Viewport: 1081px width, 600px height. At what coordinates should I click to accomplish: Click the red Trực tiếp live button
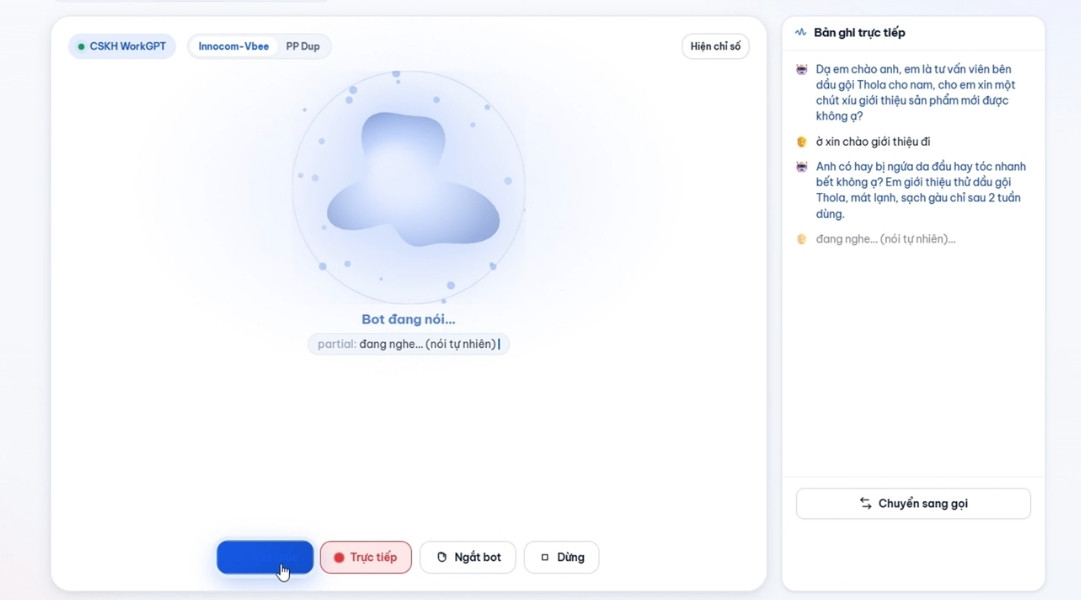[x=365, y=557]
